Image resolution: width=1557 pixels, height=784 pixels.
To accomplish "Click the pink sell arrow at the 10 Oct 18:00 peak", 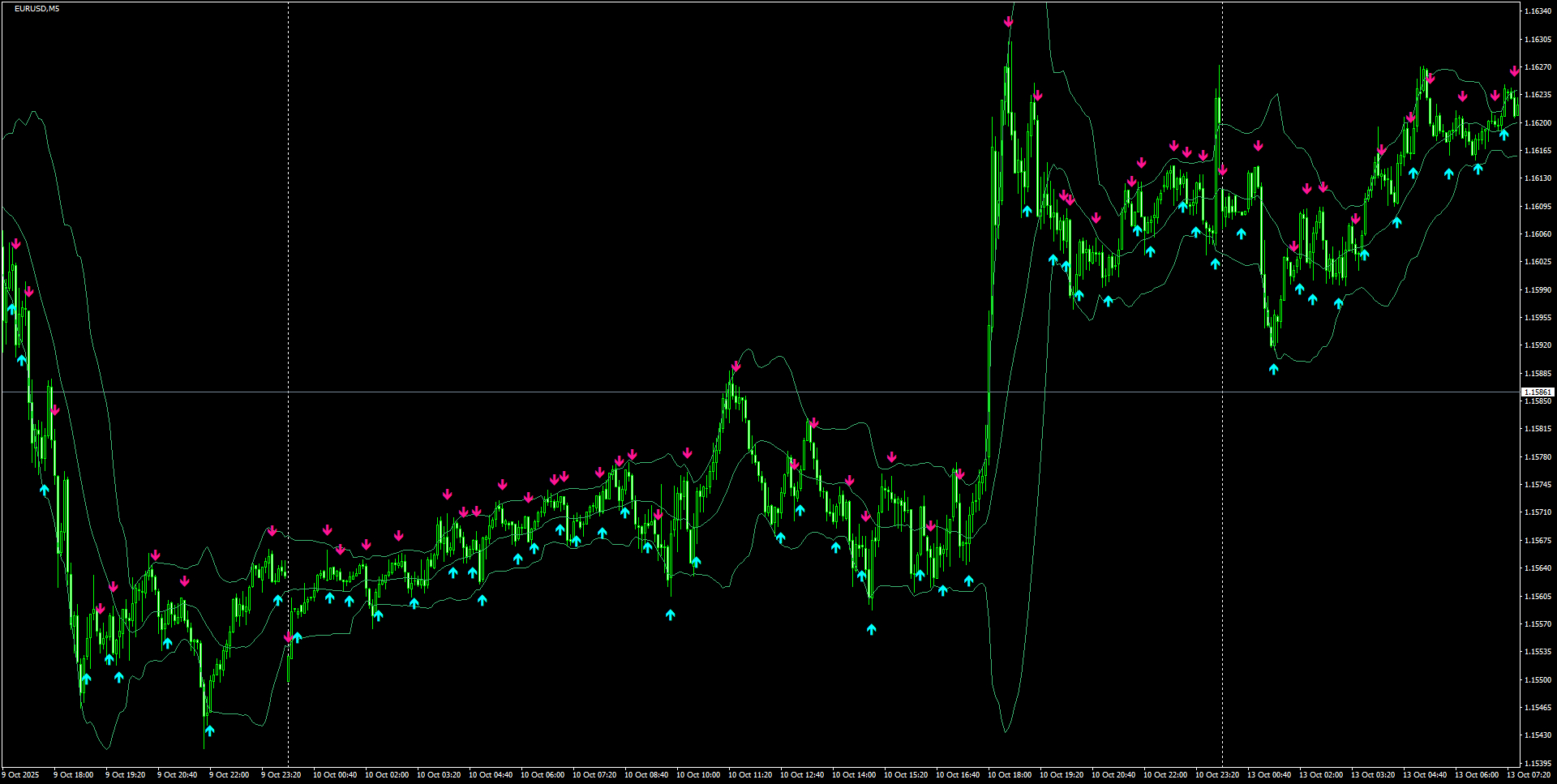I will (x=1008, y=20).
